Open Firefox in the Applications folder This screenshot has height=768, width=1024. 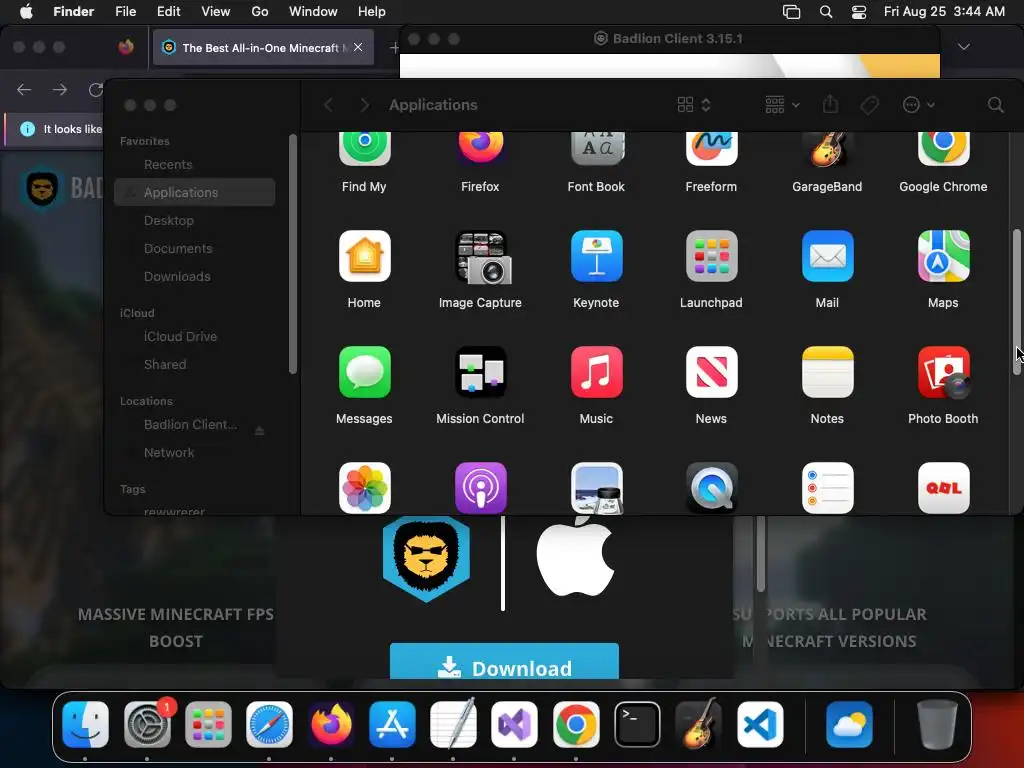point(480,148)
